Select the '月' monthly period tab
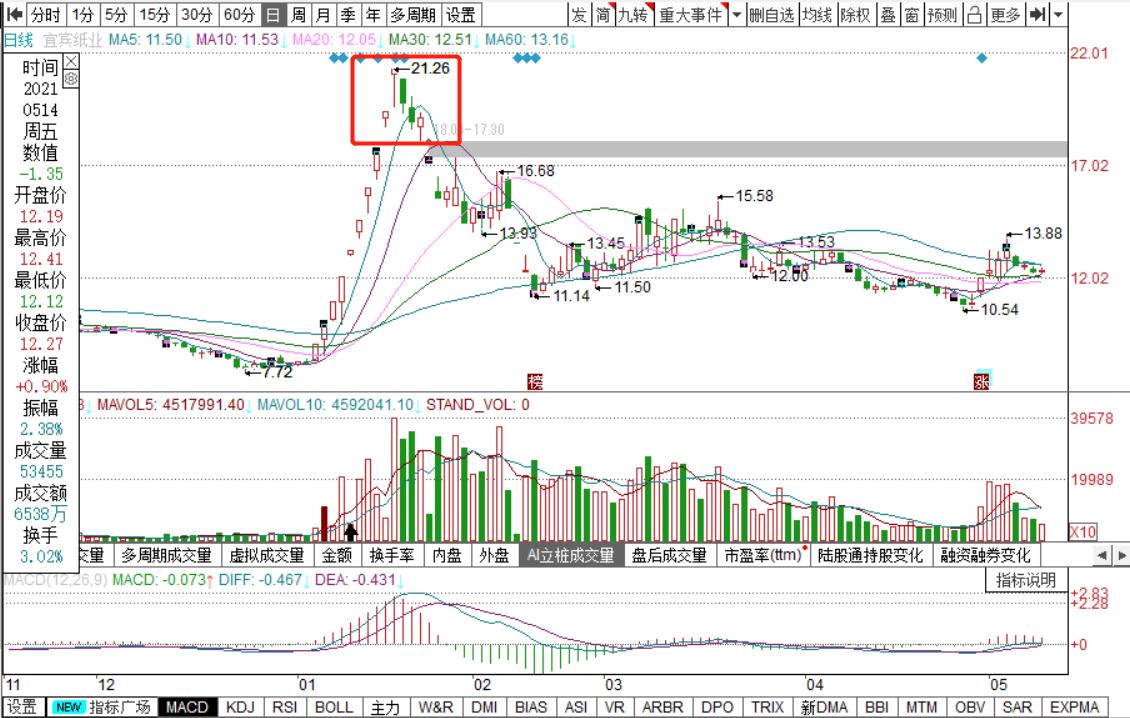The image size is (1130, 718). point(323,14)
